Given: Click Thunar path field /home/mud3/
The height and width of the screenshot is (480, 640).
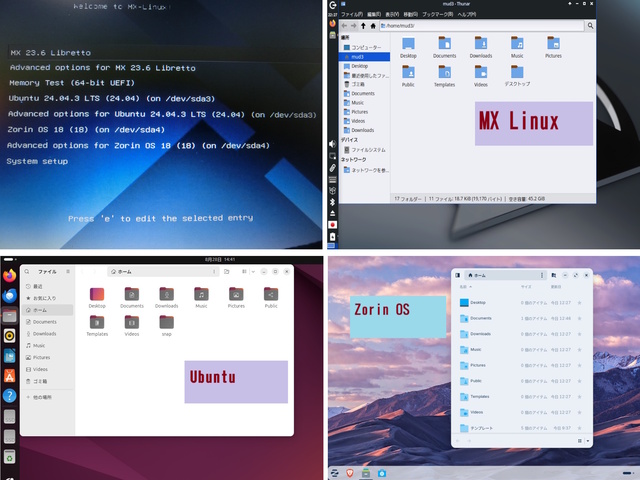Looking at the screenshot, I should click(x=482, y=26).
